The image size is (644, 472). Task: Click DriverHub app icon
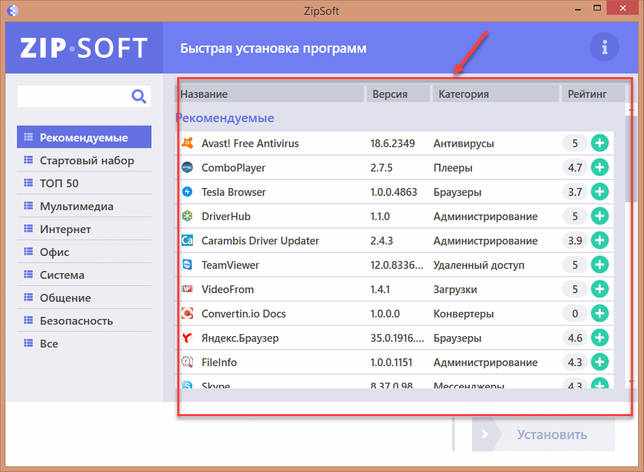click(x=187, y=216)
